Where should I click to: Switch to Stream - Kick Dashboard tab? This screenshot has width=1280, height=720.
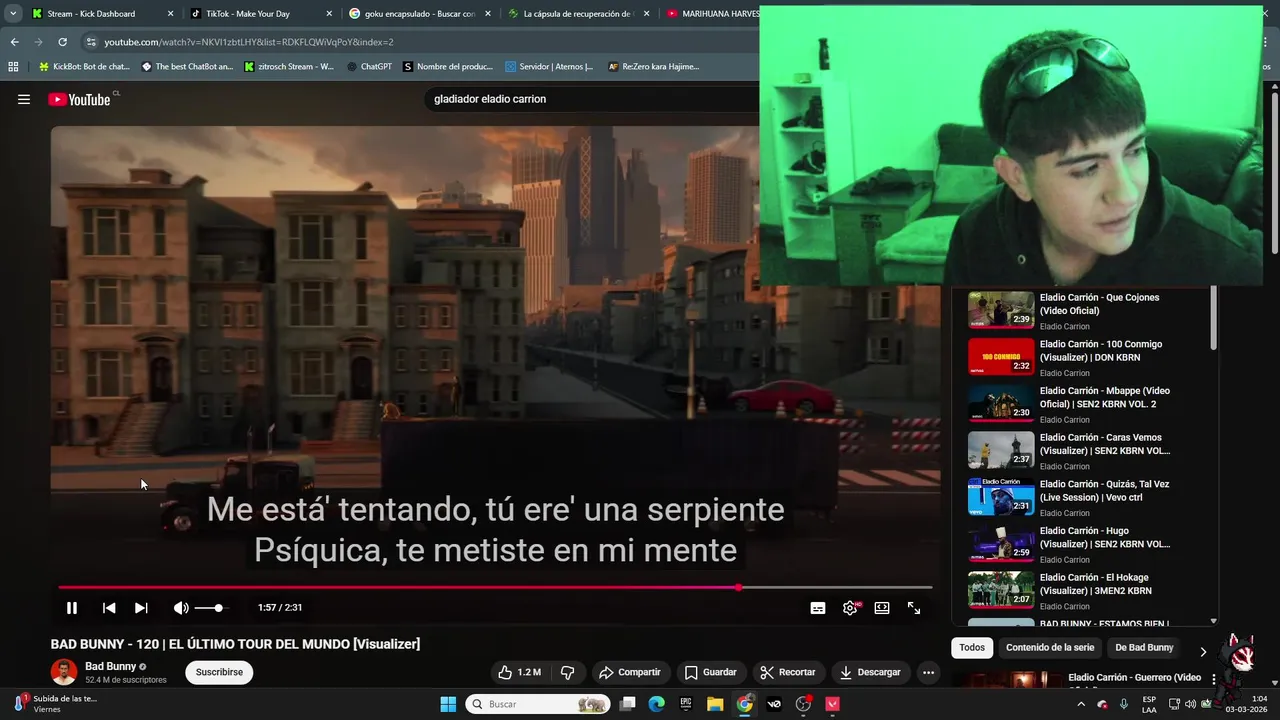[x=100, y=14]
